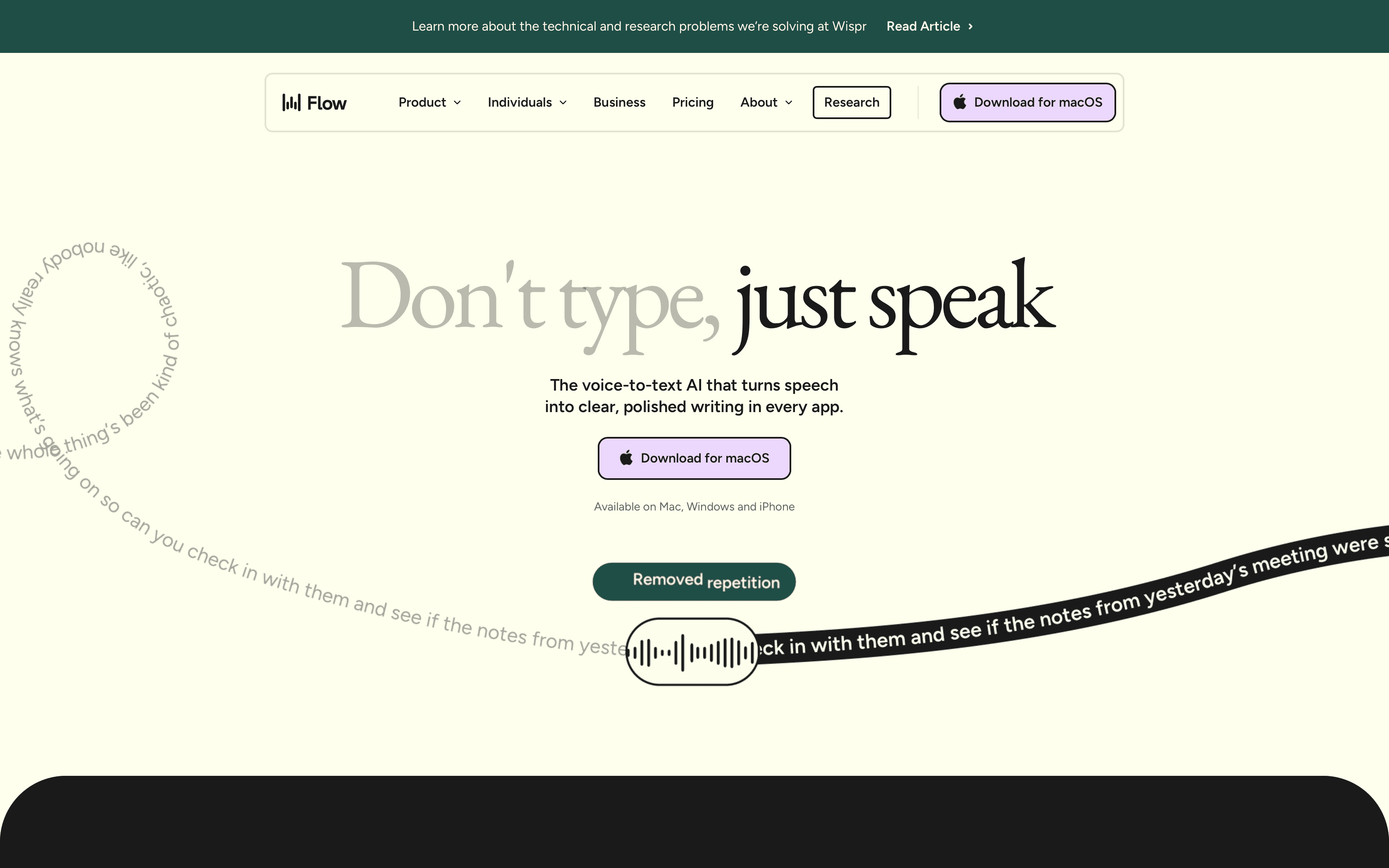
Task: Expand the Individuals dropdown menu
Action: (527, 102)
